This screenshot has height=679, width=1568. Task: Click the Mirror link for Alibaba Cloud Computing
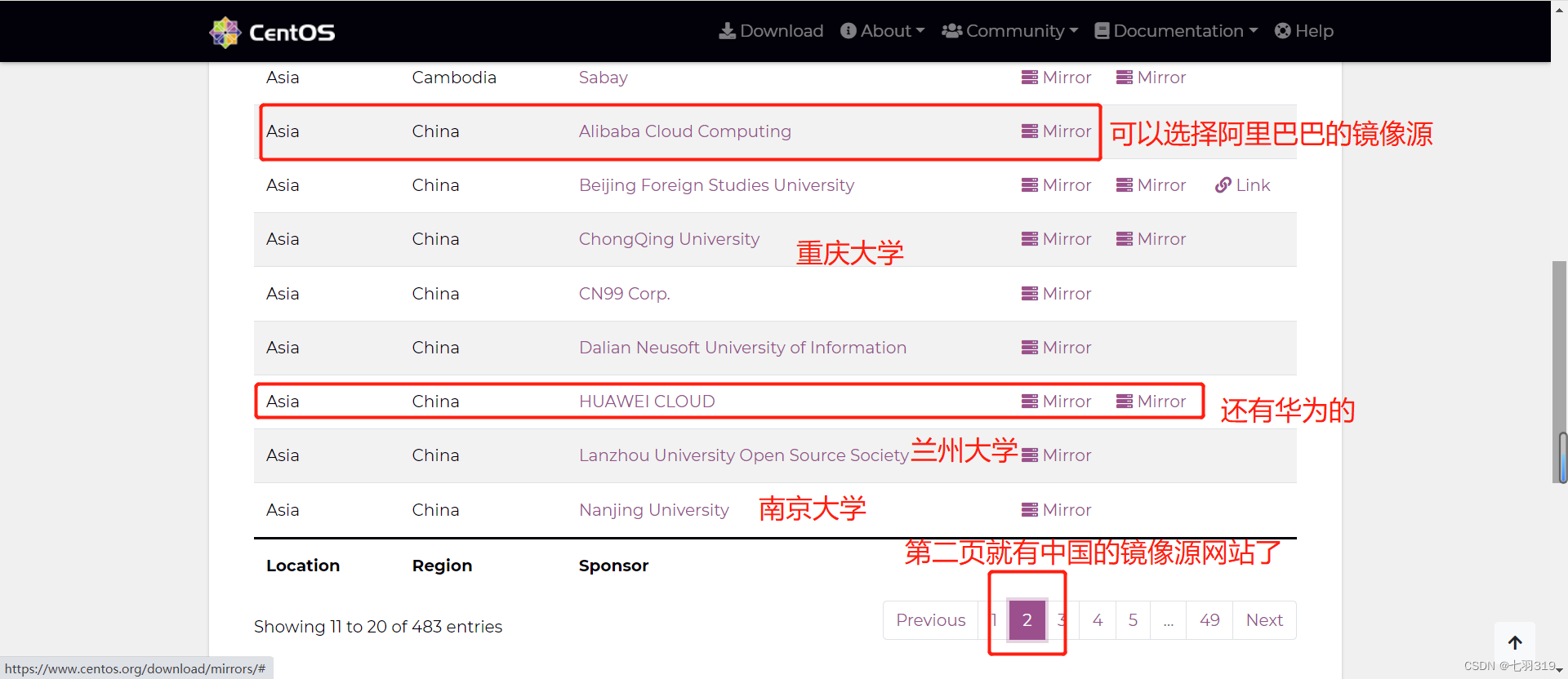click(1056, 131)
